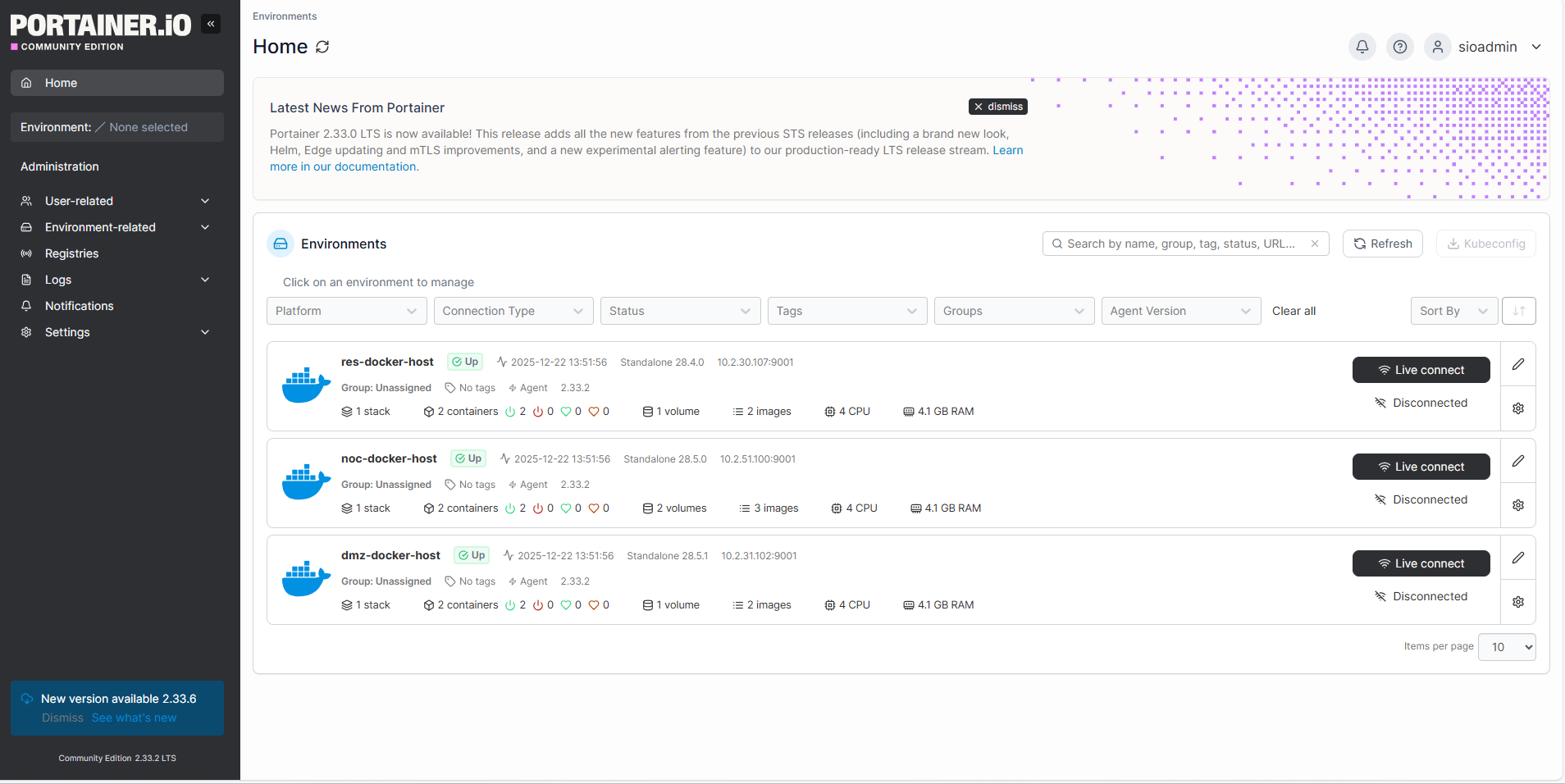Change the items per page selector
This screenshot has height=784, width=1565.
[1506, 647]
